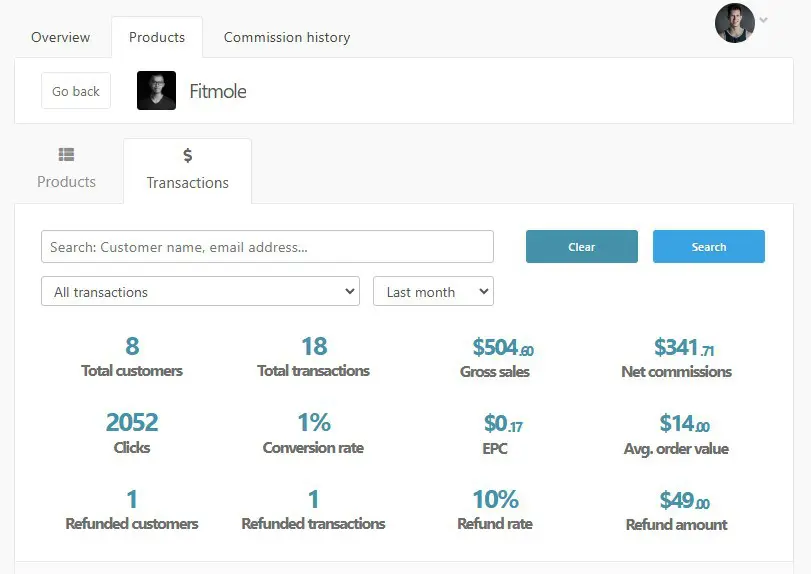
Task: Click the dollar sign Transactions icon
Action: [188, 155]
